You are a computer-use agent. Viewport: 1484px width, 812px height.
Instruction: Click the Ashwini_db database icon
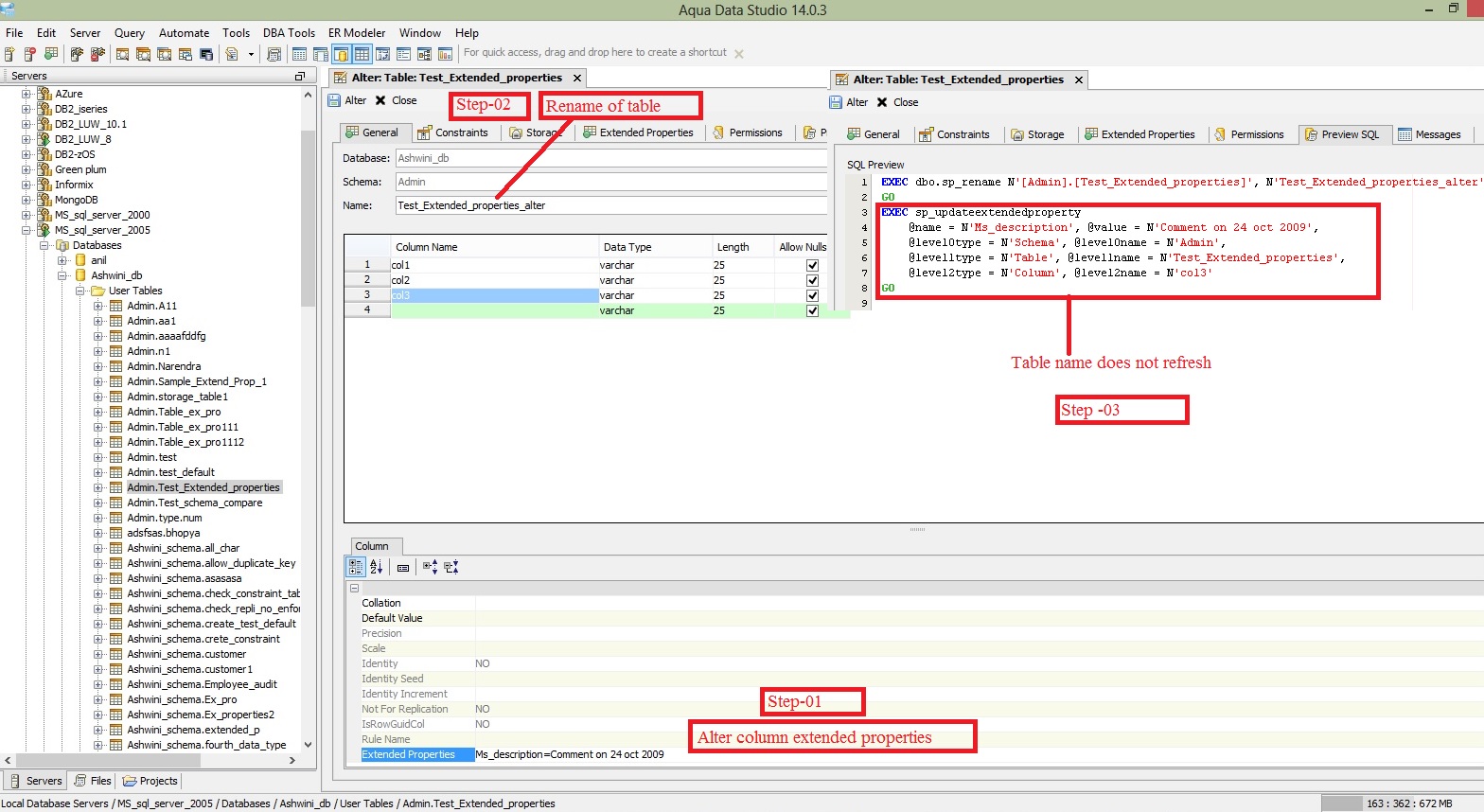[80, 275]
